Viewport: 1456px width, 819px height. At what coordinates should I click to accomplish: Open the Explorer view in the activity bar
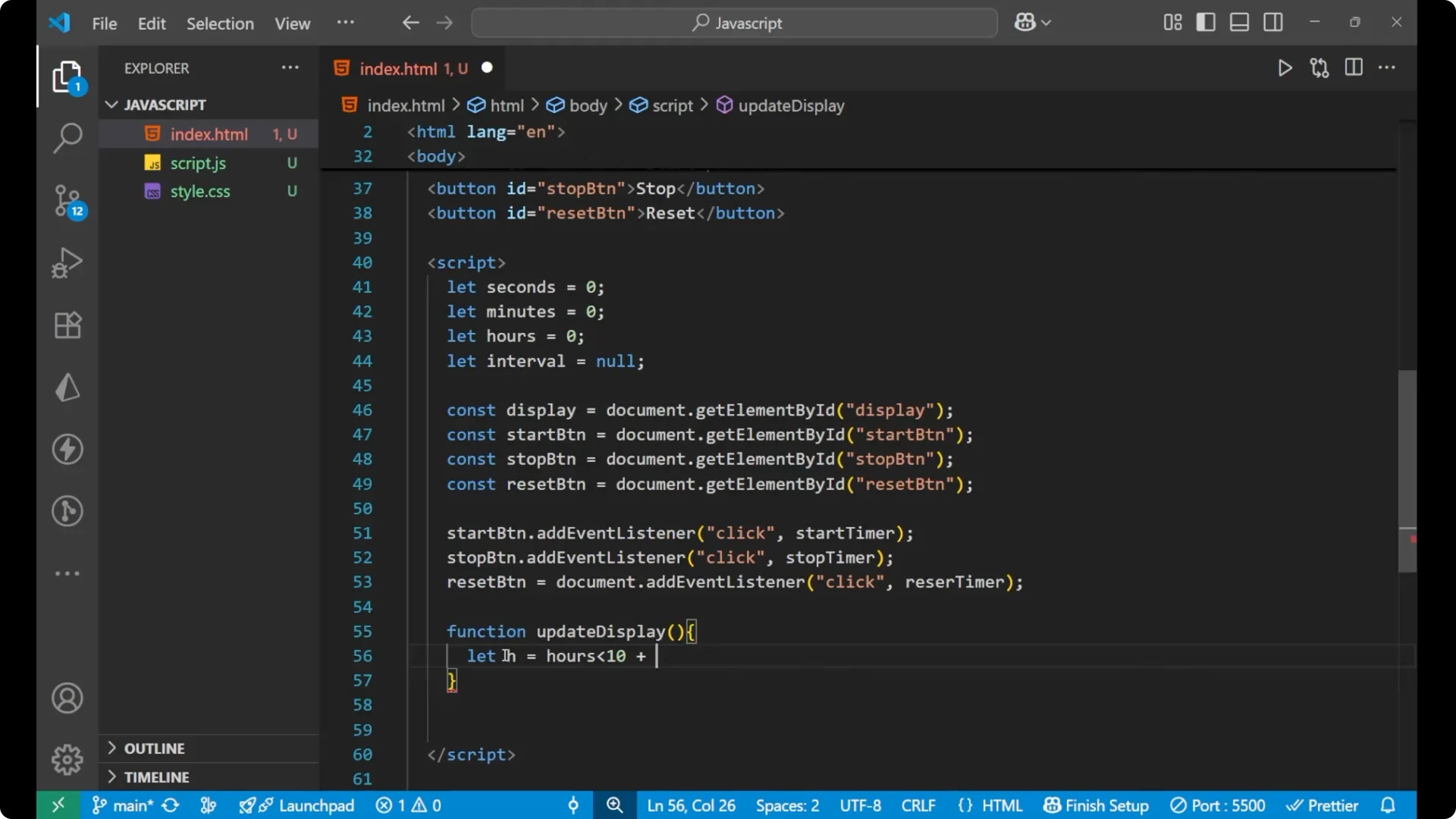67,77
